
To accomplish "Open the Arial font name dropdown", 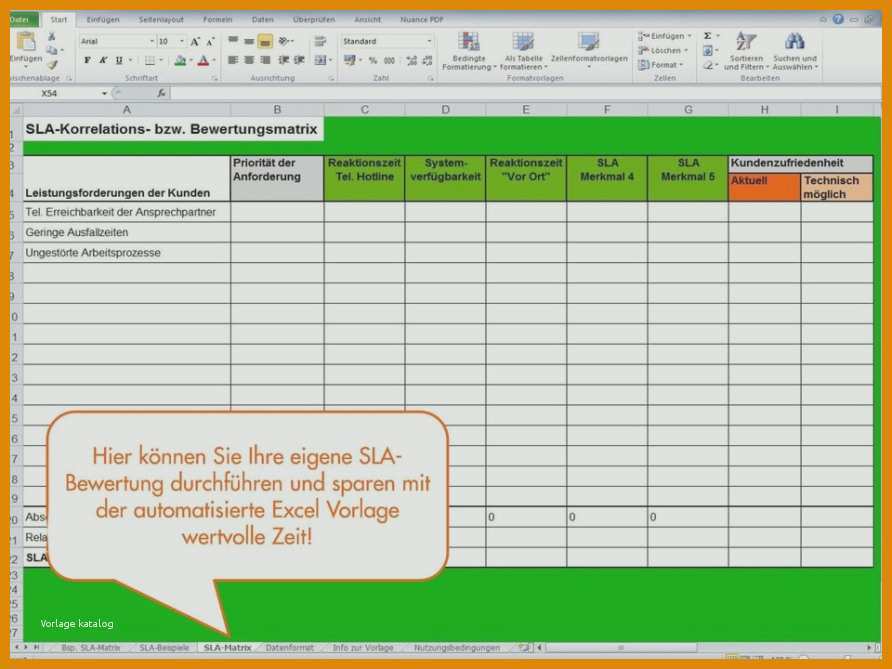I will coord(152,42).
